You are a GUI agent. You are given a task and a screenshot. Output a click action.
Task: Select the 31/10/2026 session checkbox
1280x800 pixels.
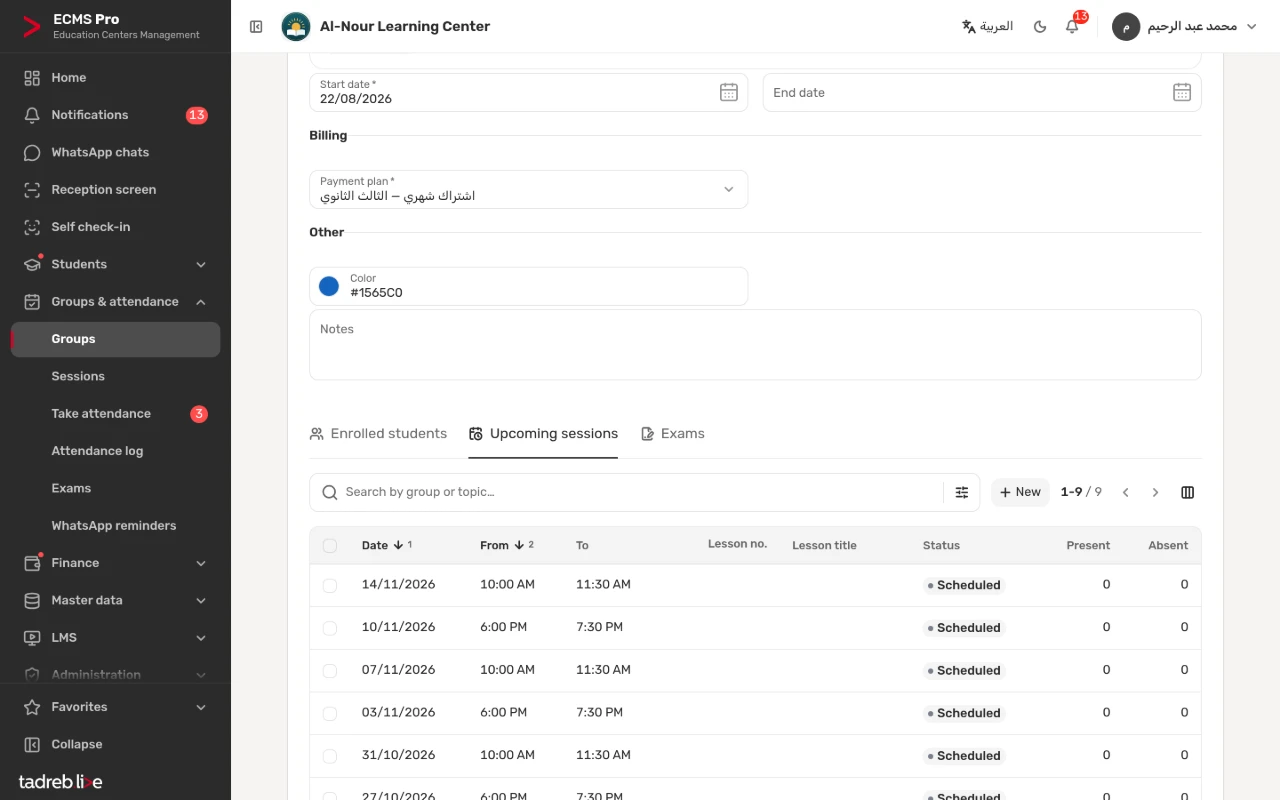330,756
